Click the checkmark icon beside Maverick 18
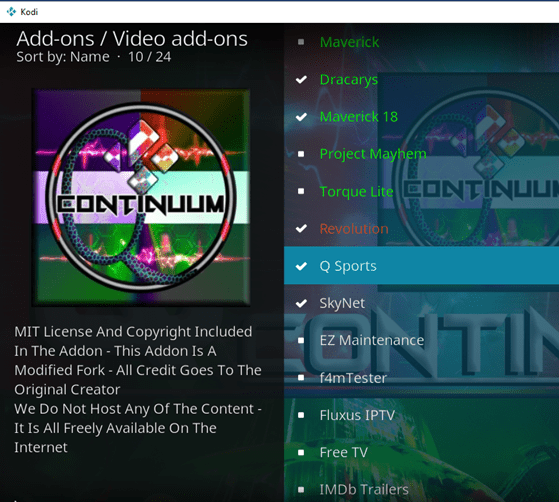This screenshot has height=502, width=559. click(x=301, y=117)
